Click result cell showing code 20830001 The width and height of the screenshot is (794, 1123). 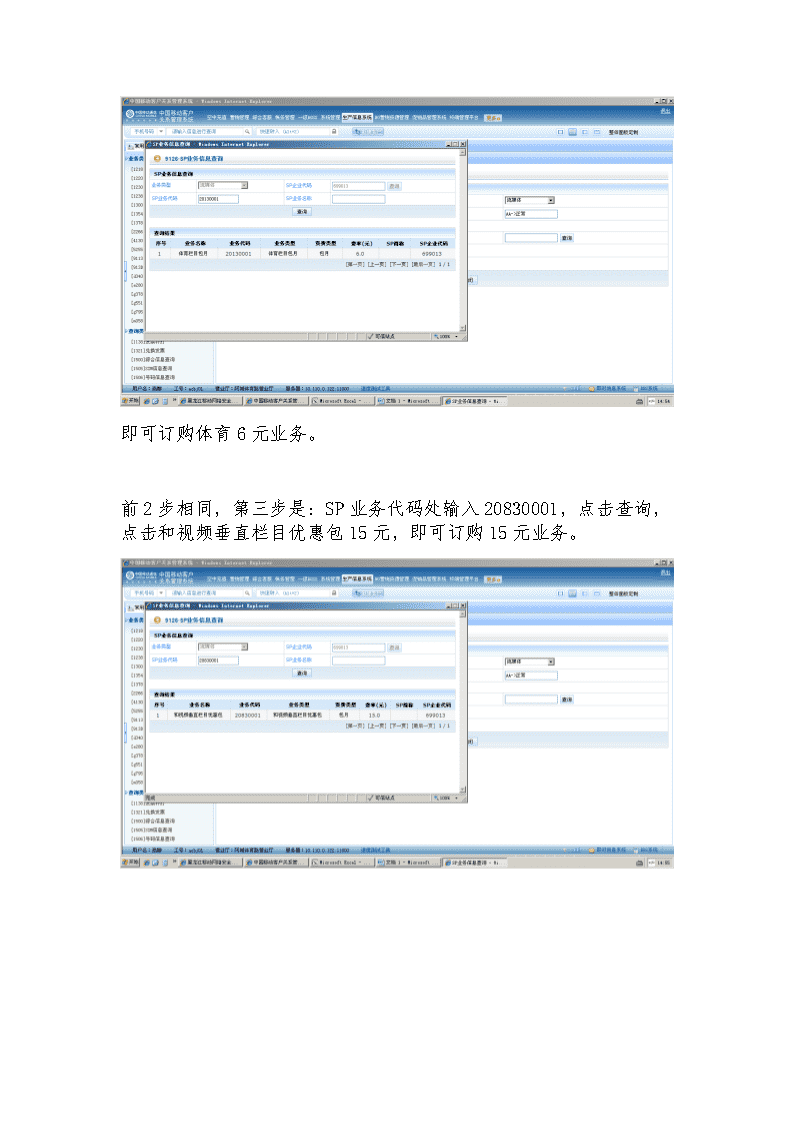coord(248,715)
